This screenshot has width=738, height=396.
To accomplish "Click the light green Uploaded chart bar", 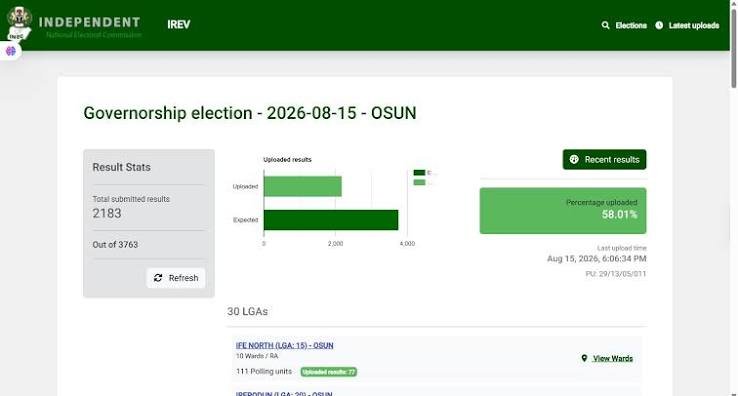I will [x=303, y=186].
